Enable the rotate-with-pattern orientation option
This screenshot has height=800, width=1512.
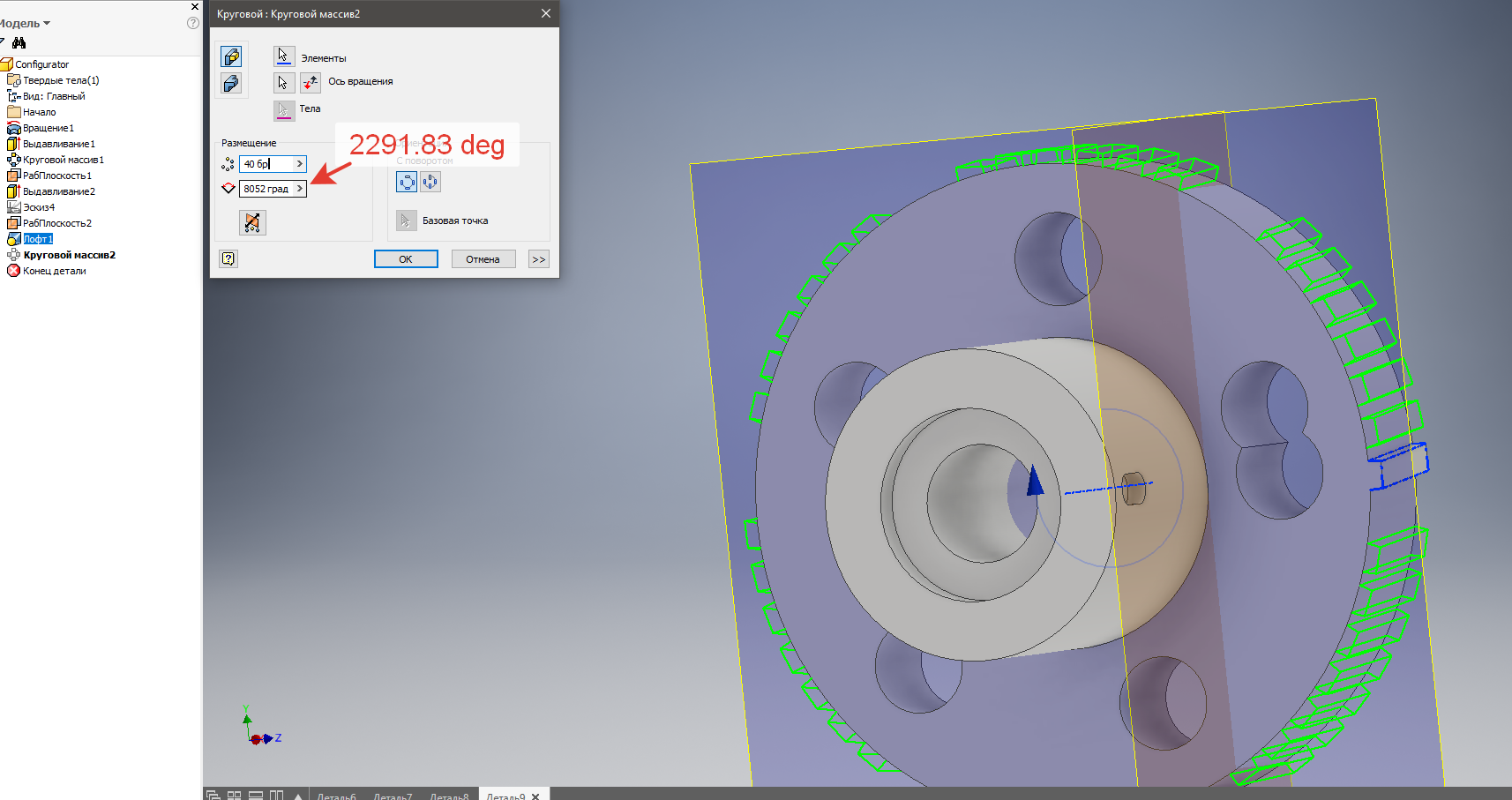point(407,182)
